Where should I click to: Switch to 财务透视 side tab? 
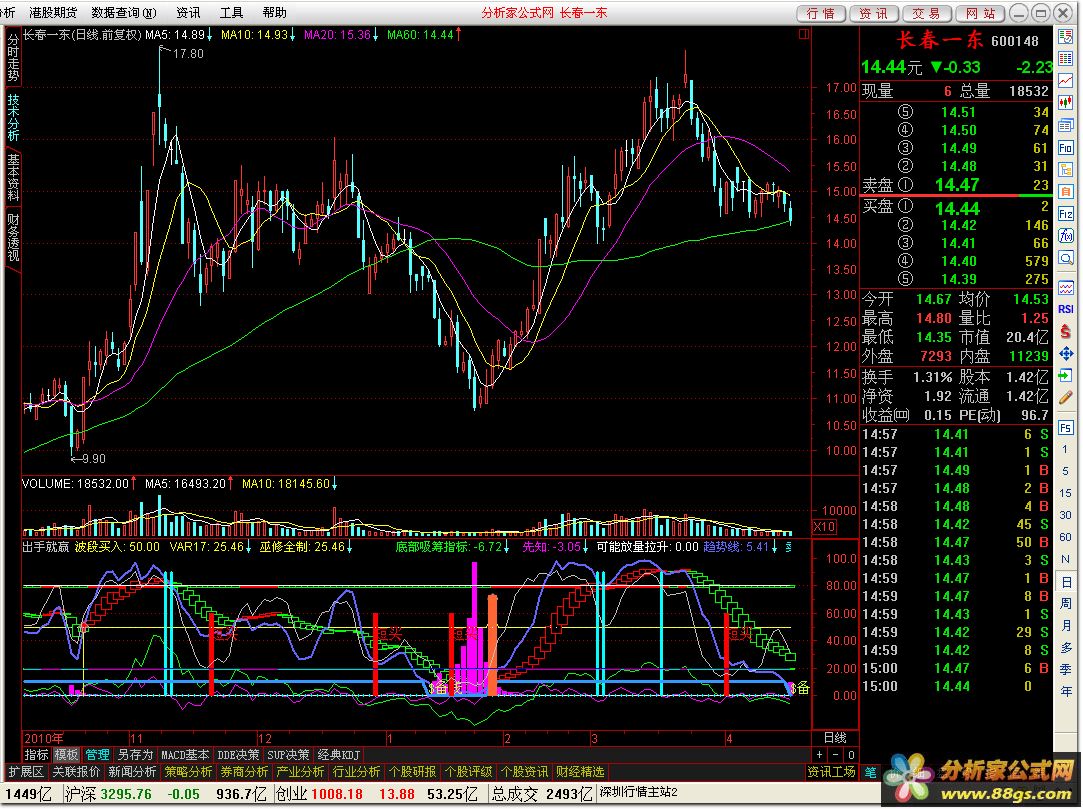click(x=13, y=237)
